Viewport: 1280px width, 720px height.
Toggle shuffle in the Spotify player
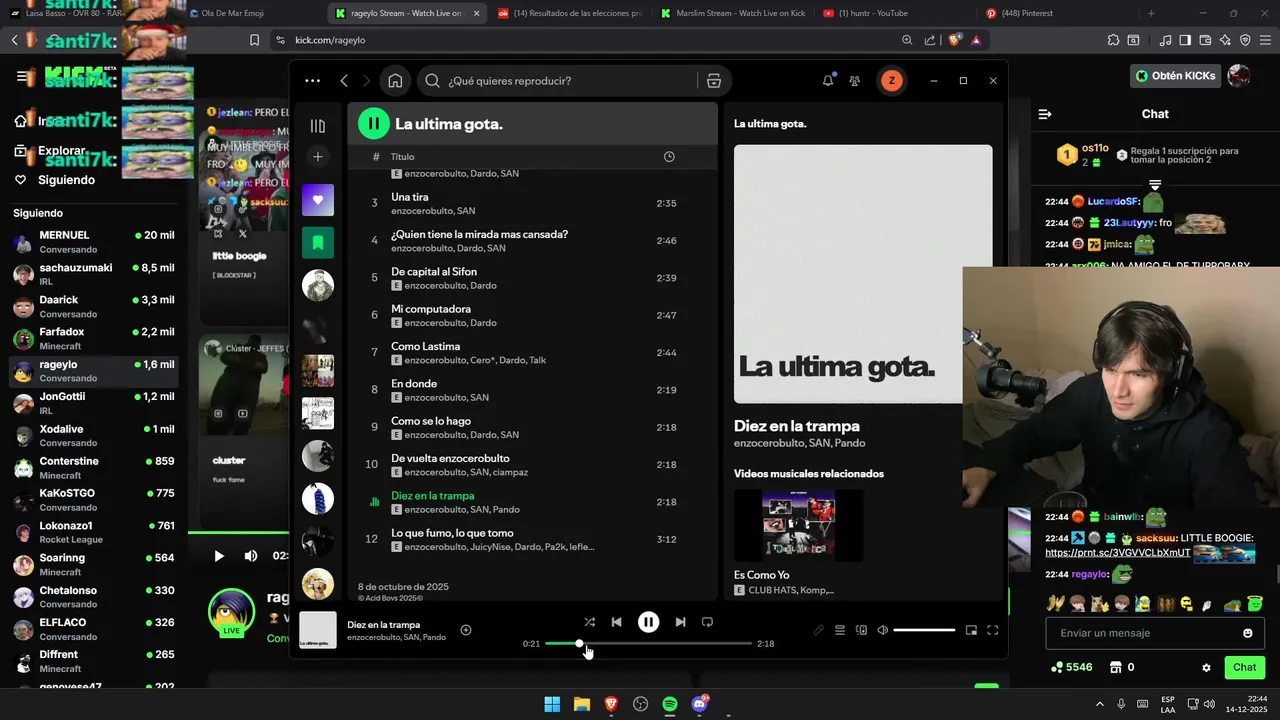589,622
